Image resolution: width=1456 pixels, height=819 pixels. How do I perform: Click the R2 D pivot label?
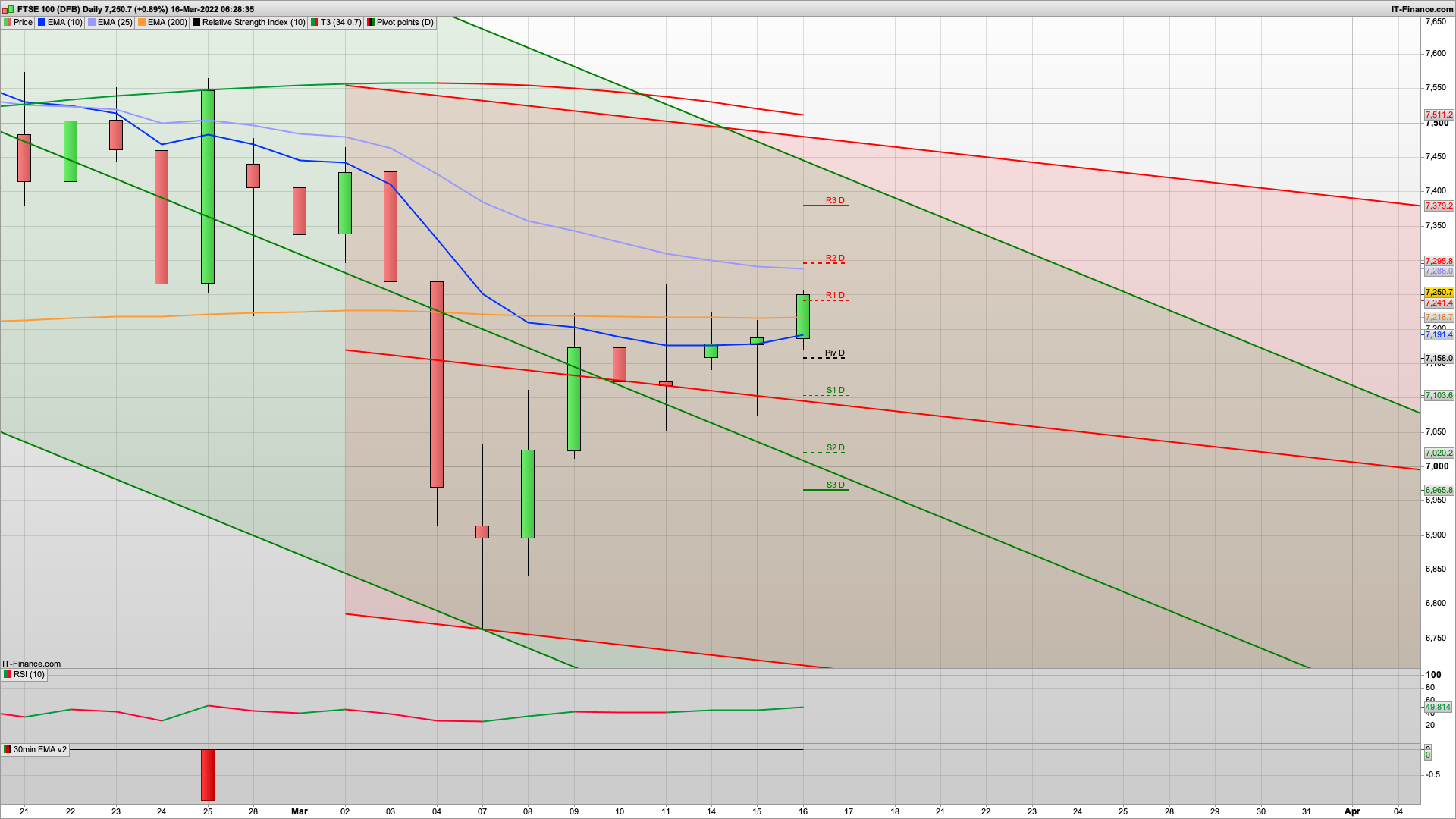coord(835,259)
